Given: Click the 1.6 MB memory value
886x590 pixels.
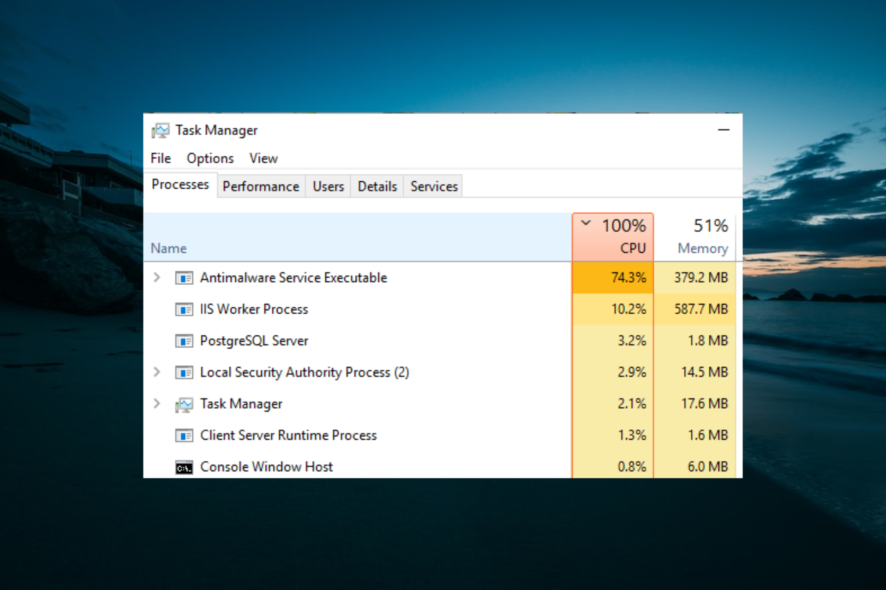Looking at the screenshot, I should (x=707, y=435).
